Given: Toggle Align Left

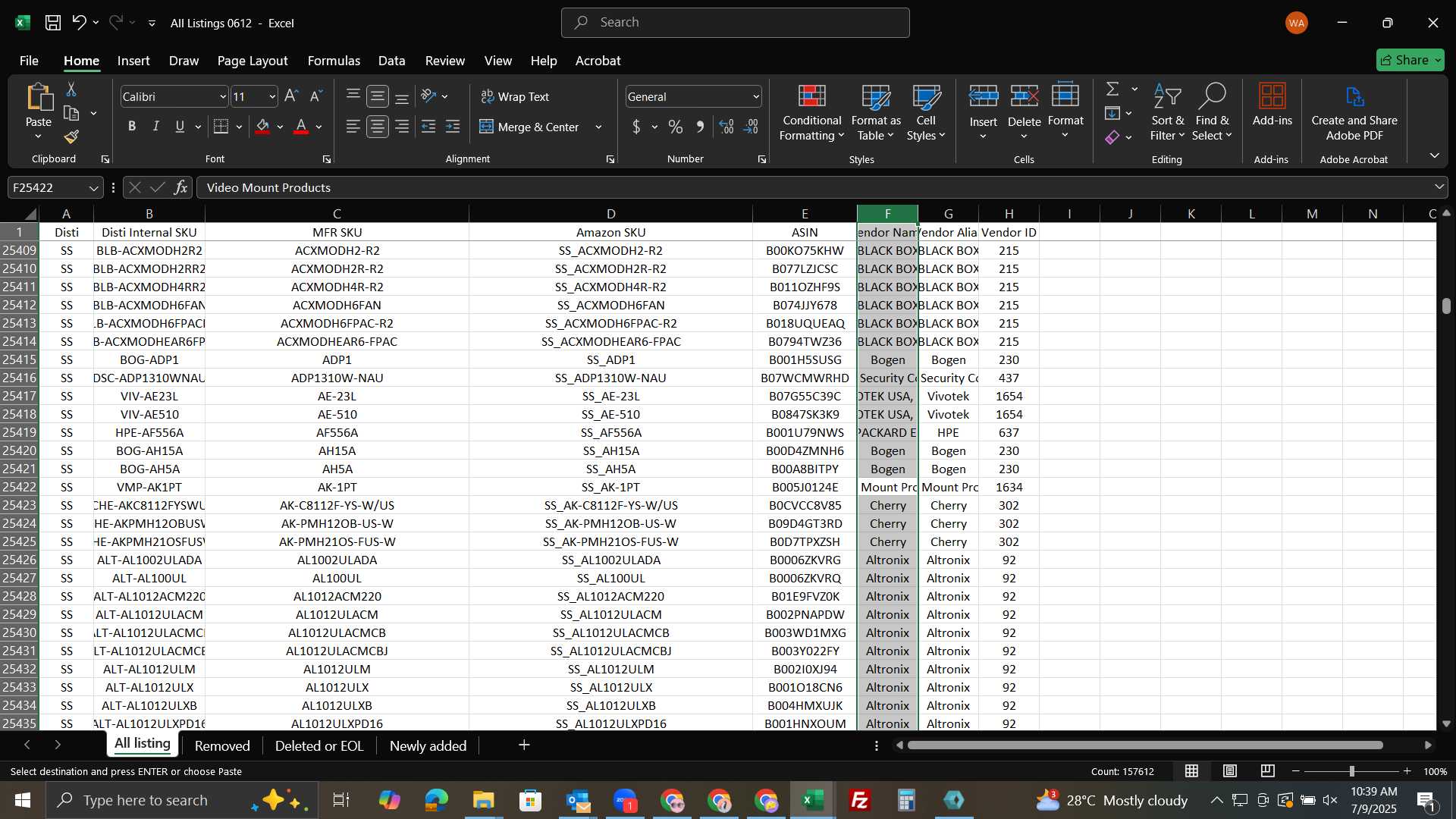Looking at the screenshot, I should 353,127.
